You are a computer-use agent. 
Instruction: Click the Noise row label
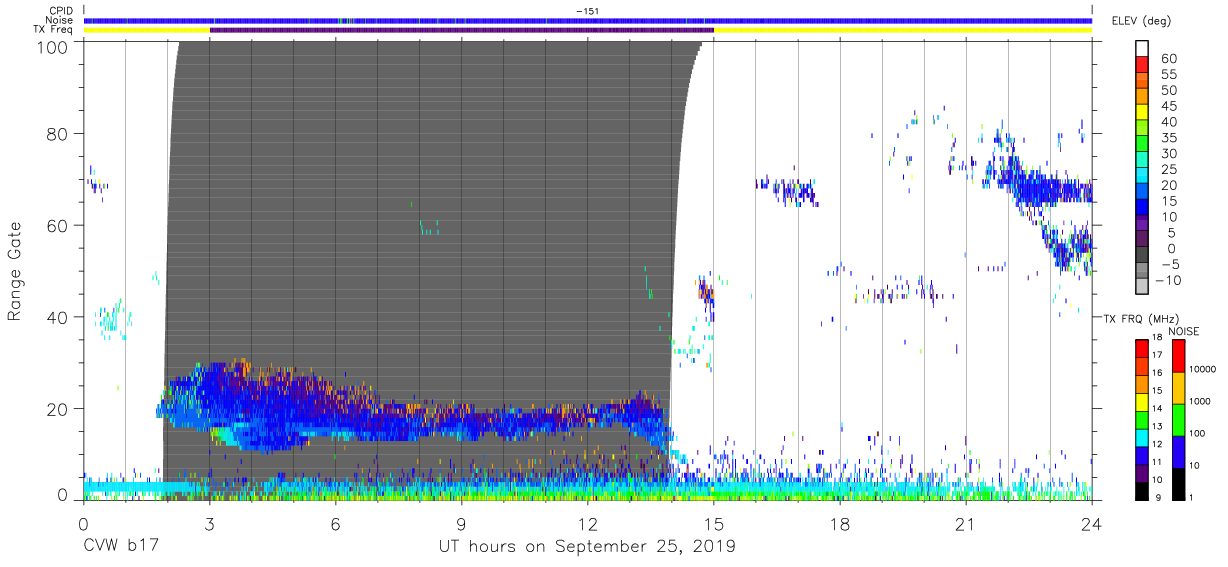tap(59, 20)
